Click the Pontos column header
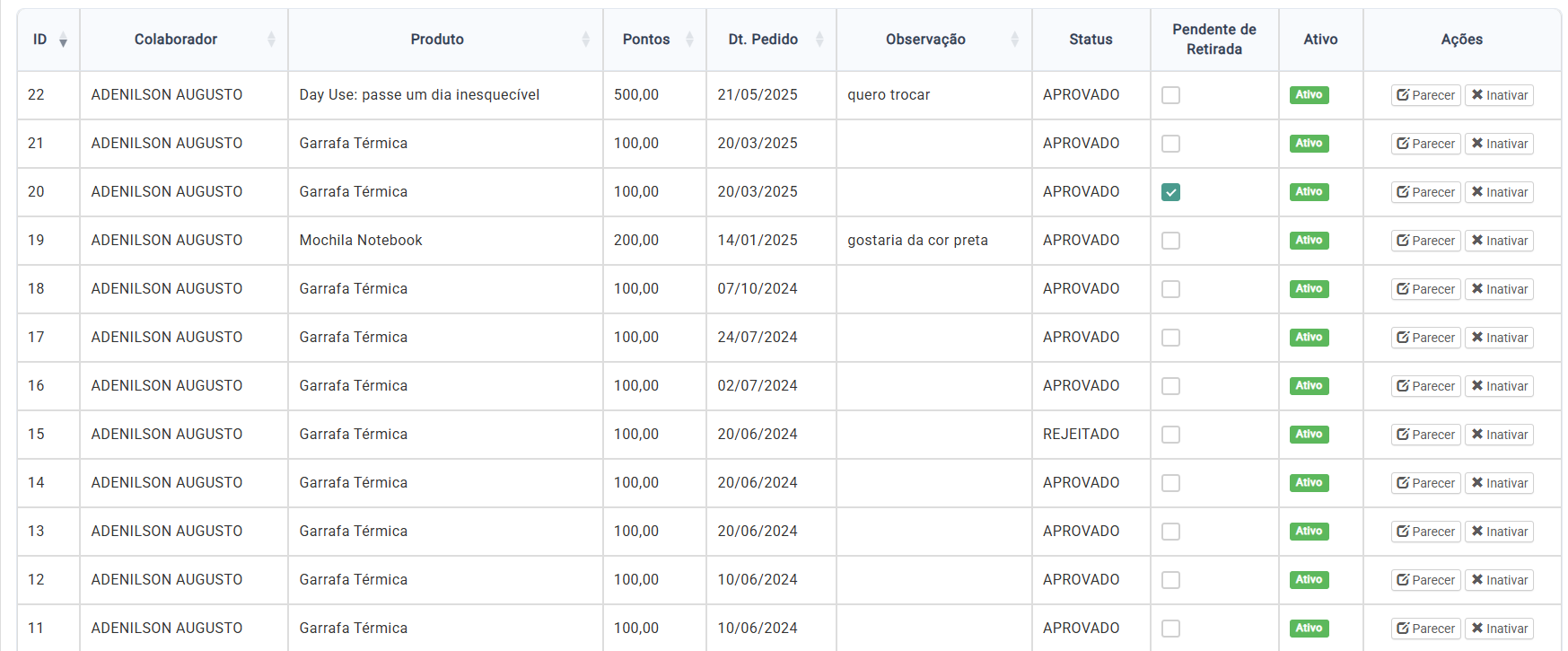This screenshot has width=1568, height=651. coord(645,40)
